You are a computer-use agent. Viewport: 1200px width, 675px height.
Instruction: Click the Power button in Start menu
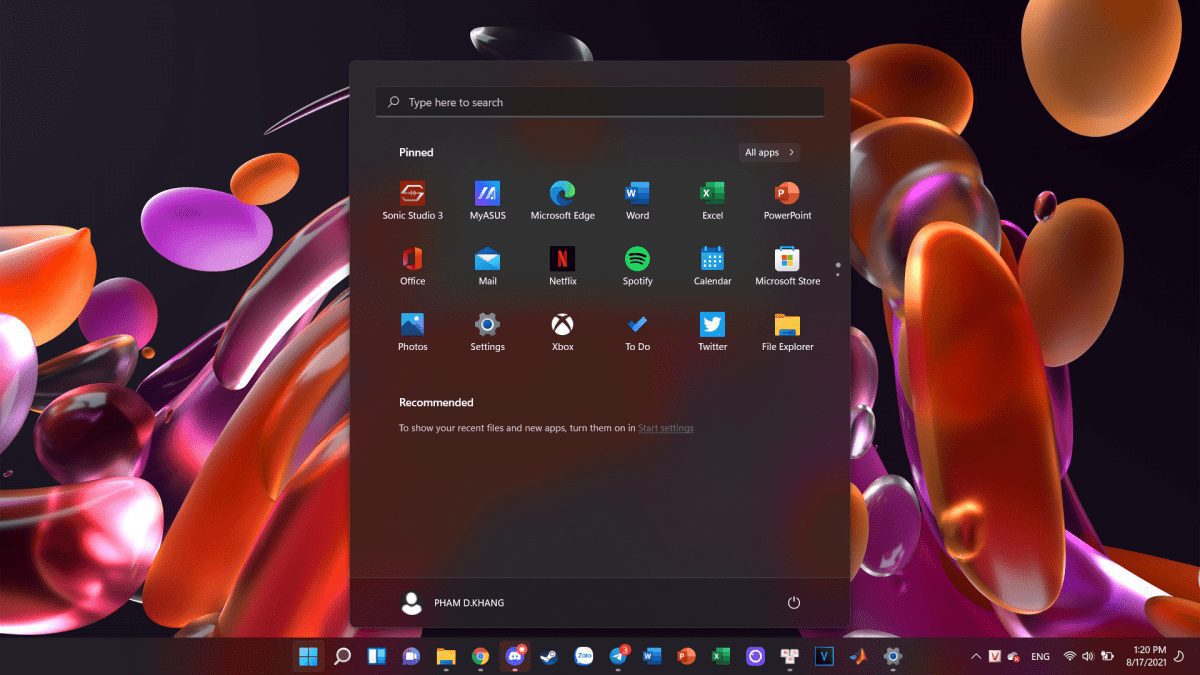794,603
